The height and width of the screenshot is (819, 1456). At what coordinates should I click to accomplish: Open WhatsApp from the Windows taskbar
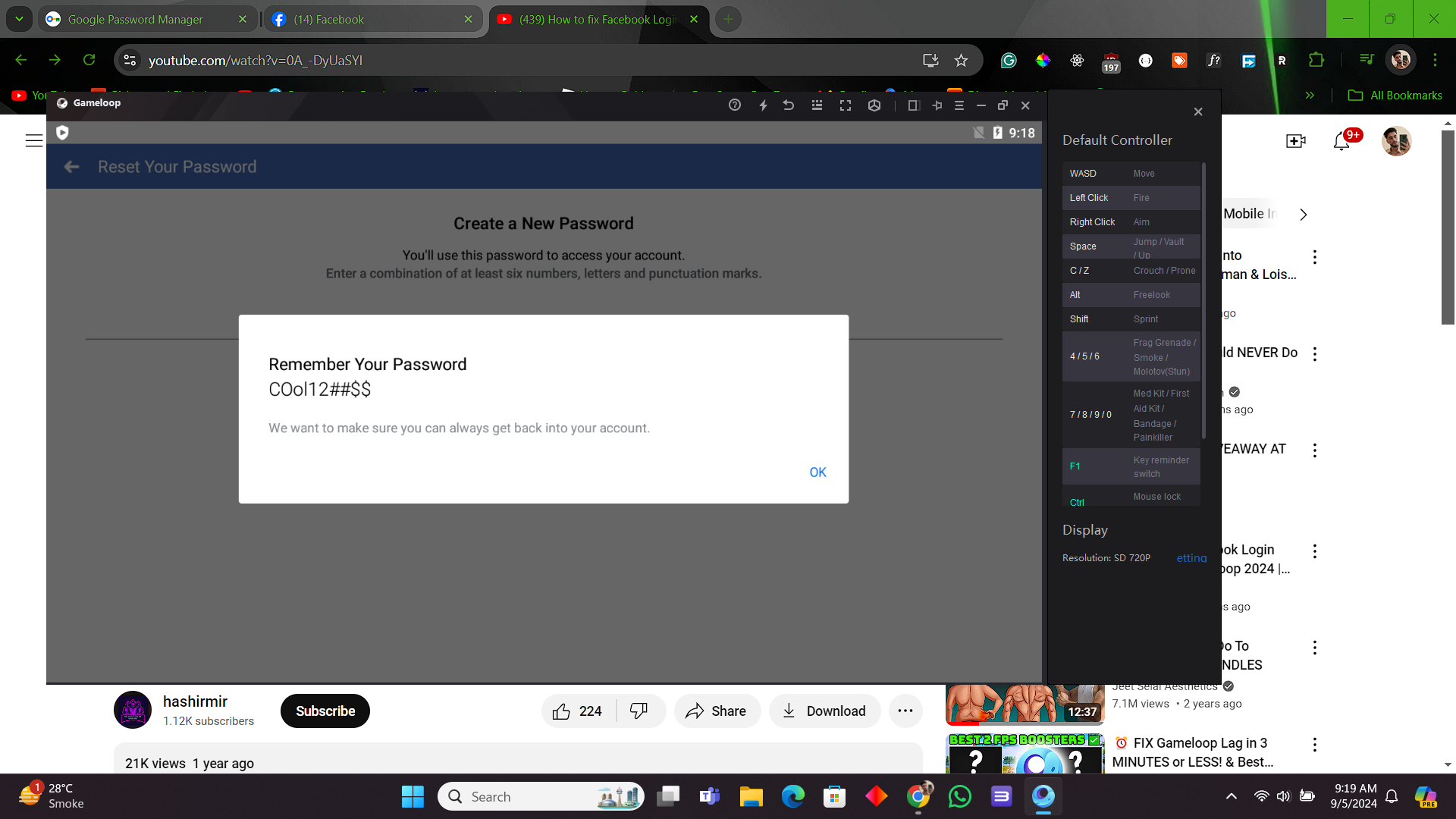pyautogui.click(x=959, y=797)
